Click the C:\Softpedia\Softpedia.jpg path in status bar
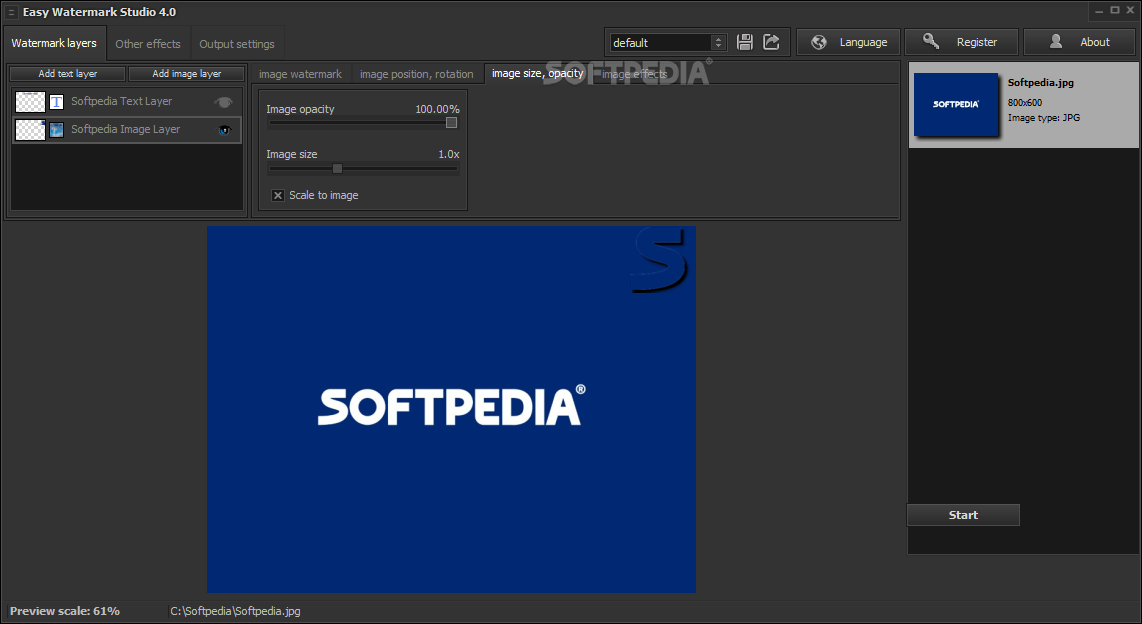 pos(235,611)
